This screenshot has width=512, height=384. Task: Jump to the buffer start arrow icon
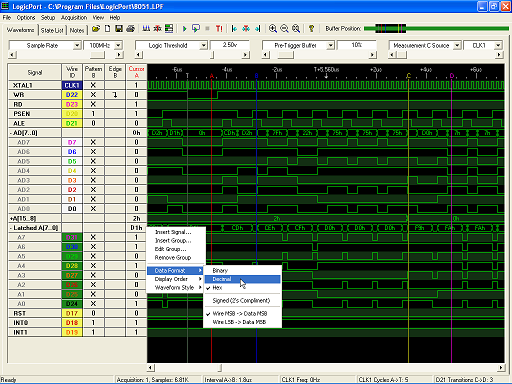234,29
